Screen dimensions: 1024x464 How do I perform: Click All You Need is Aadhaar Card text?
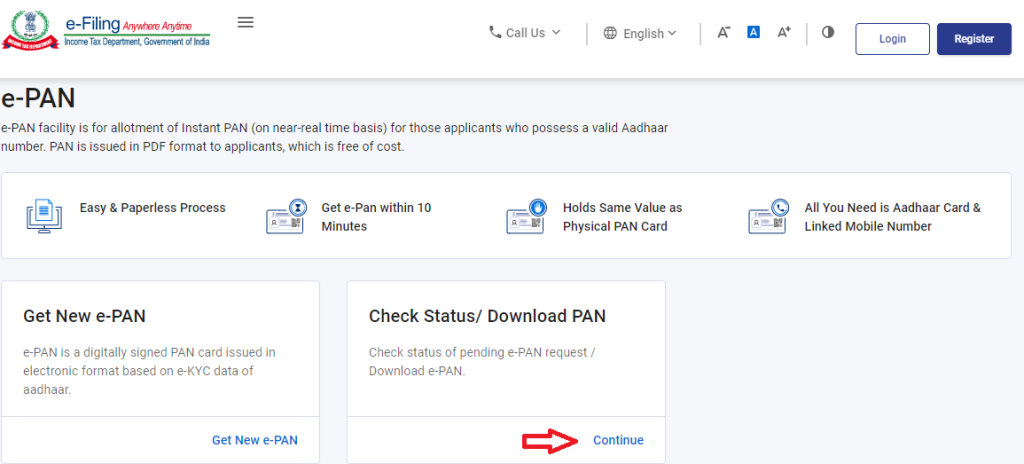tap(893, 217)
